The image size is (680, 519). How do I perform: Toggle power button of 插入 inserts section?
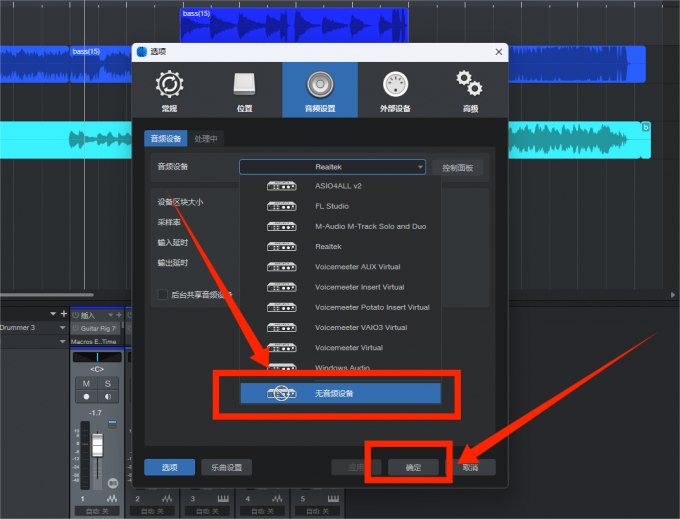coord(75,315)
